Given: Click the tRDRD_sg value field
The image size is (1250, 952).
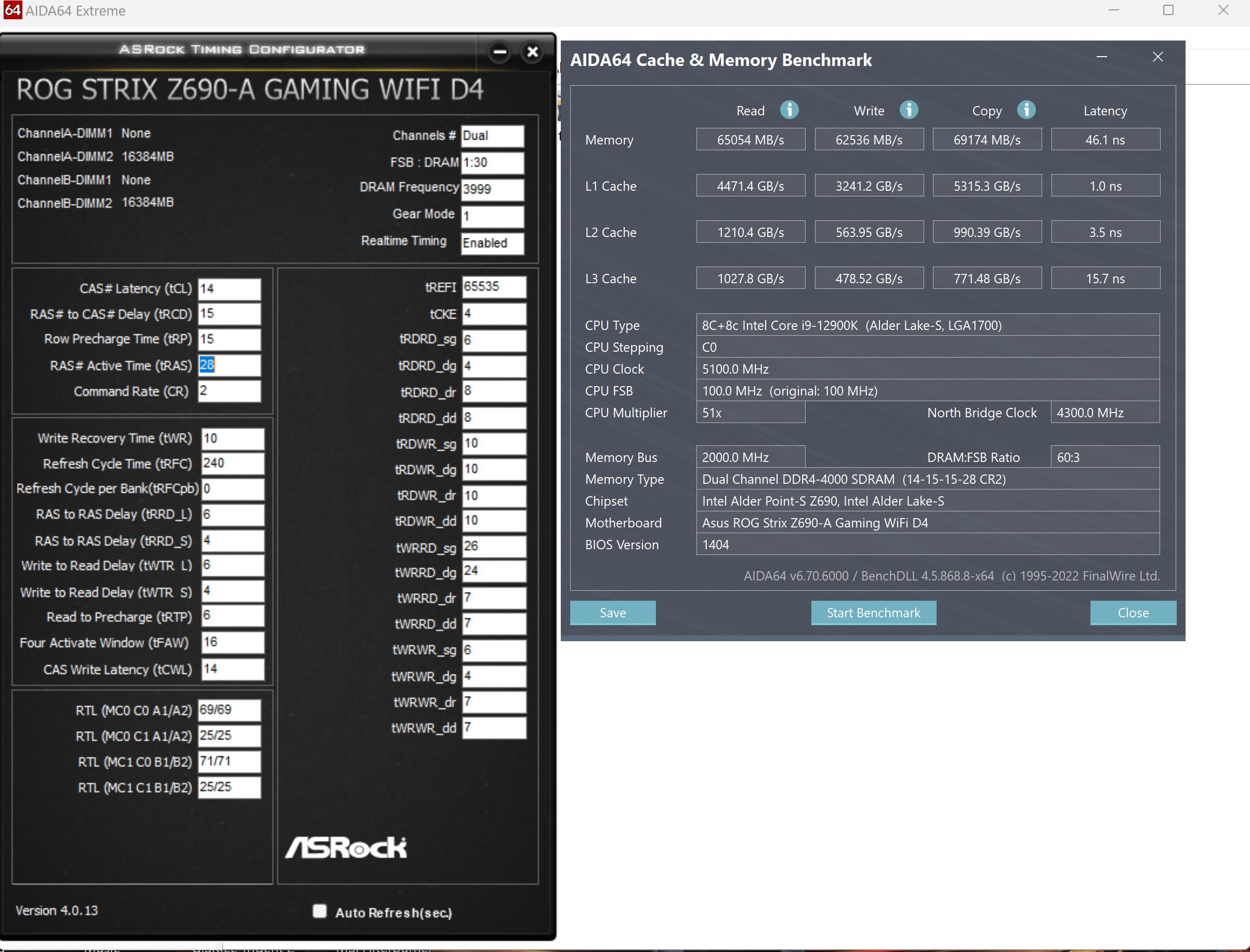Looking at the screenshot, I should click(494, 340).
